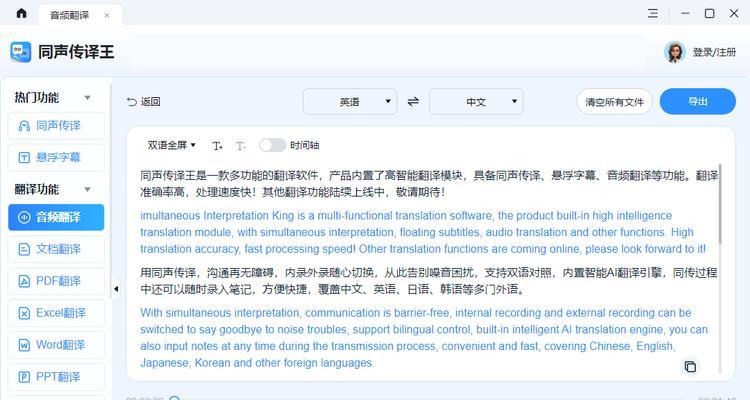Click the document icon beside 文档翻译
The width and height of the screenshot is (750, 400).
(x=24, y=249)
